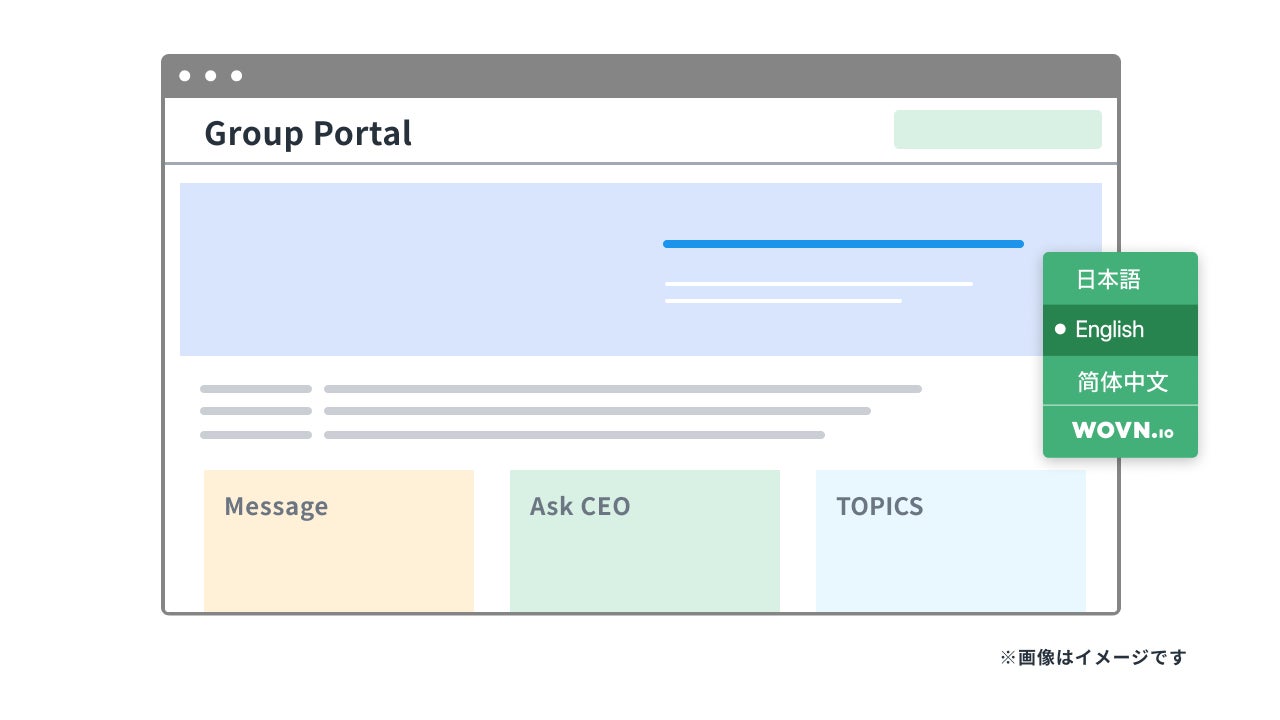
Task: Click the first window dot in title bar
Action: coord(185,76)
